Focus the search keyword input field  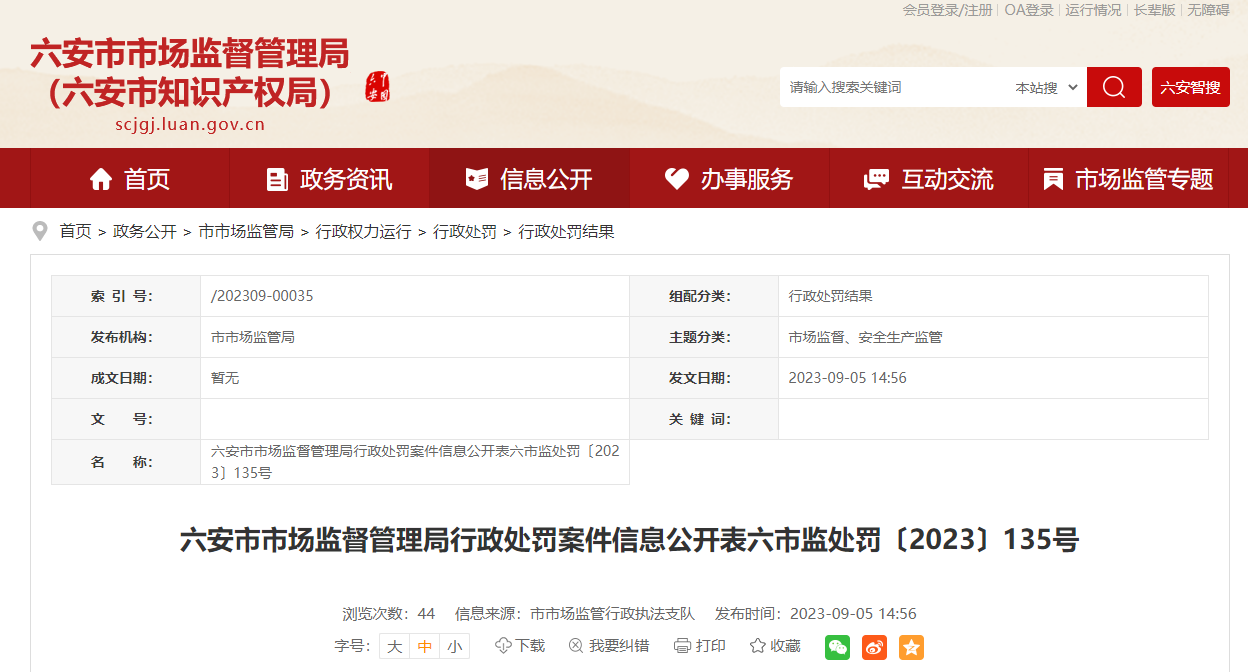tap(892, 87)
